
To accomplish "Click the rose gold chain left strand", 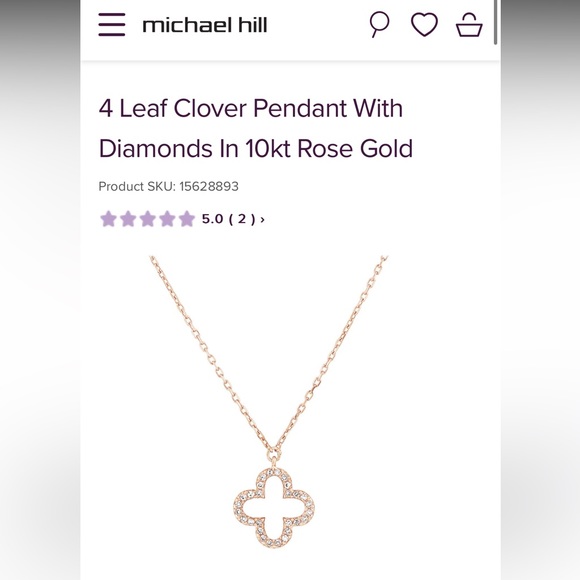I will [x=211, y=353].
